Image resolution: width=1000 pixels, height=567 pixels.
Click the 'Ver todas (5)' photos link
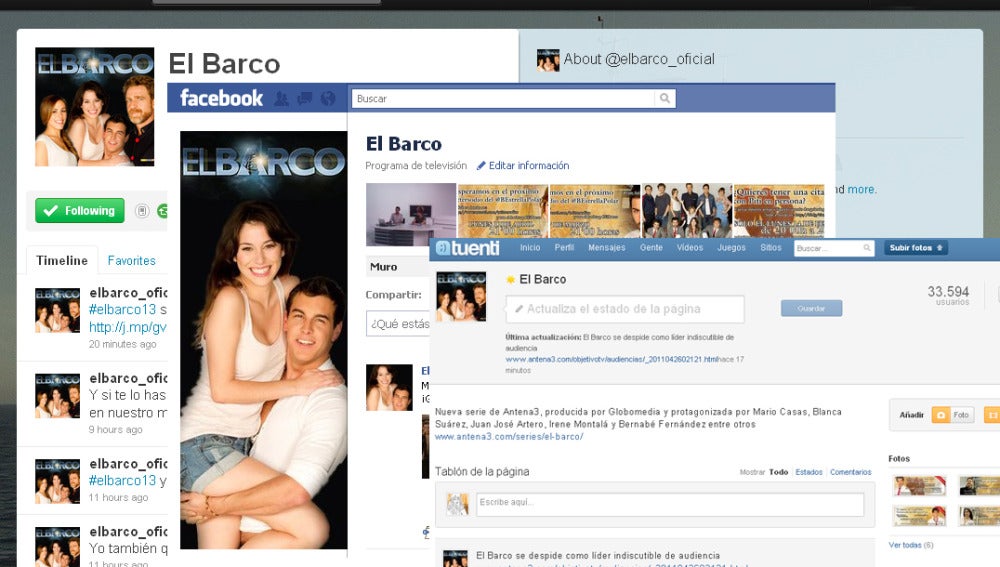point(911,545)
